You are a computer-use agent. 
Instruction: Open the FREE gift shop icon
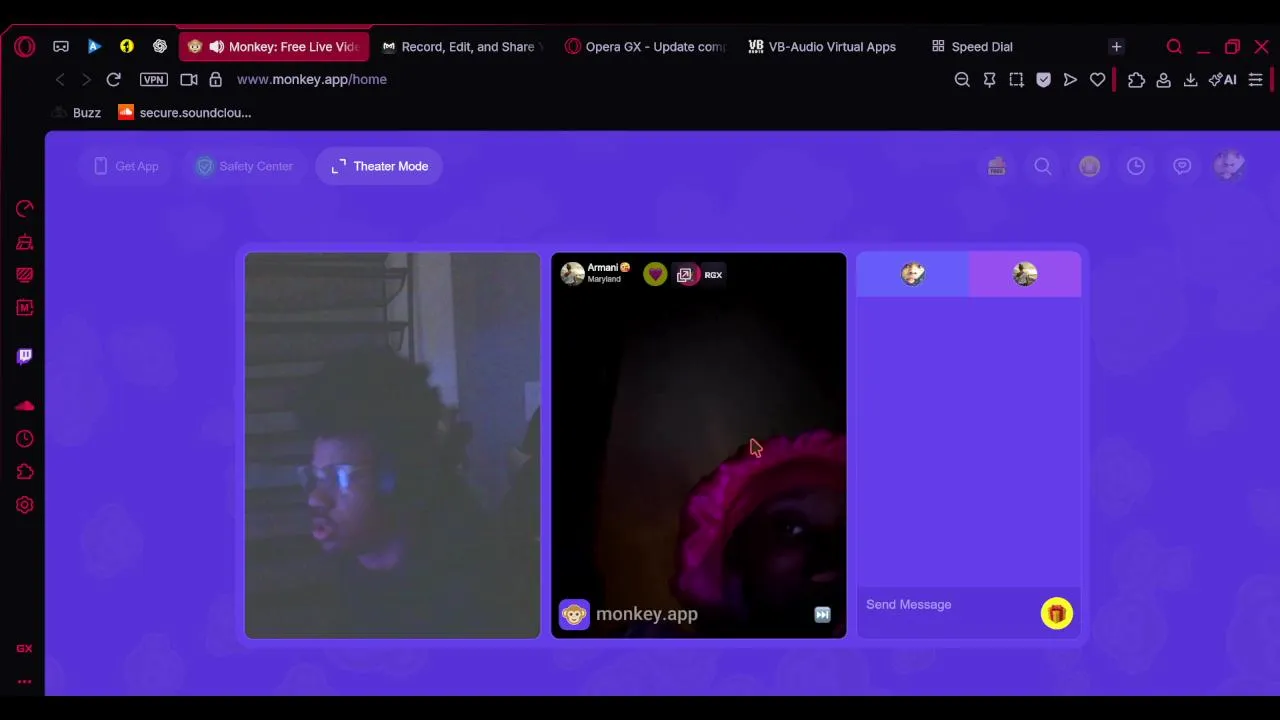coord(996,167)
